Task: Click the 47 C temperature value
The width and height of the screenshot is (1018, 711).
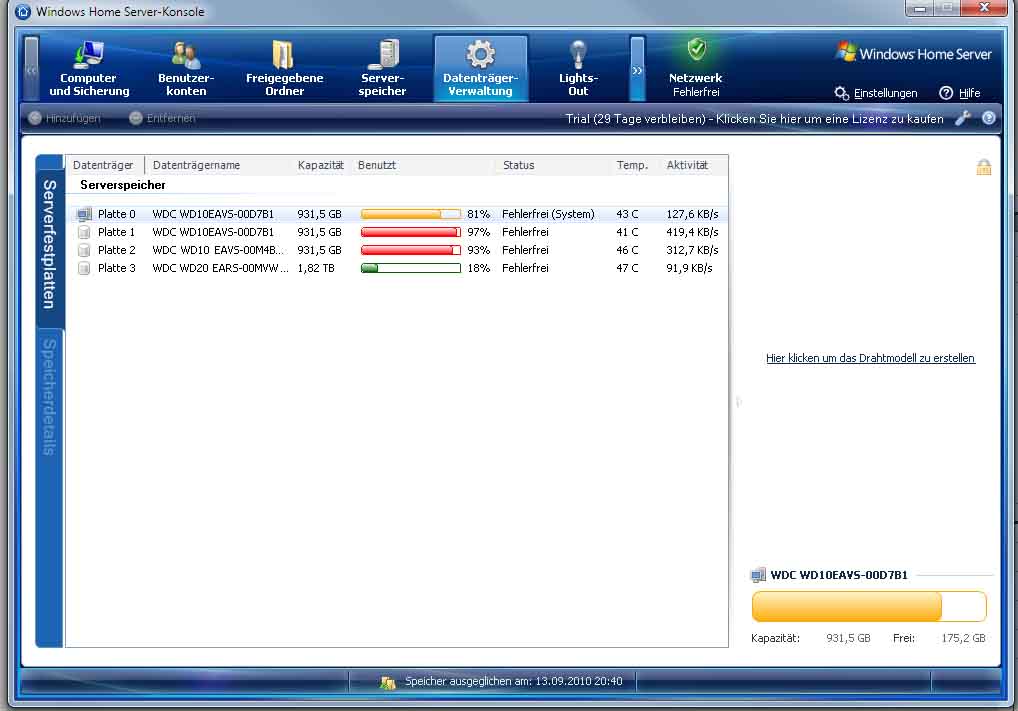Action: [627, 268]
